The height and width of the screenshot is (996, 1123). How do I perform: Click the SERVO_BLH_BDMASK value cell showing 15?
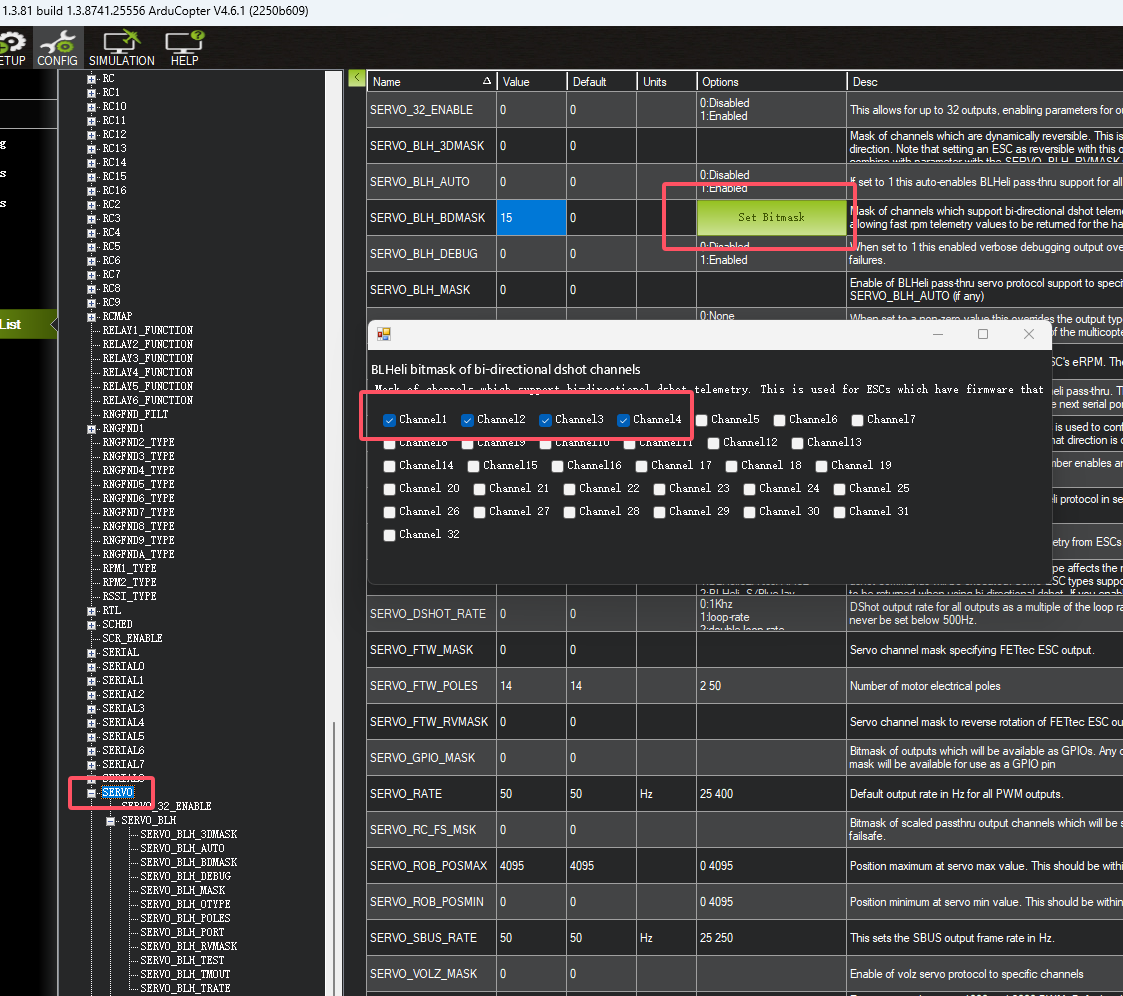(x=530, y=218)
